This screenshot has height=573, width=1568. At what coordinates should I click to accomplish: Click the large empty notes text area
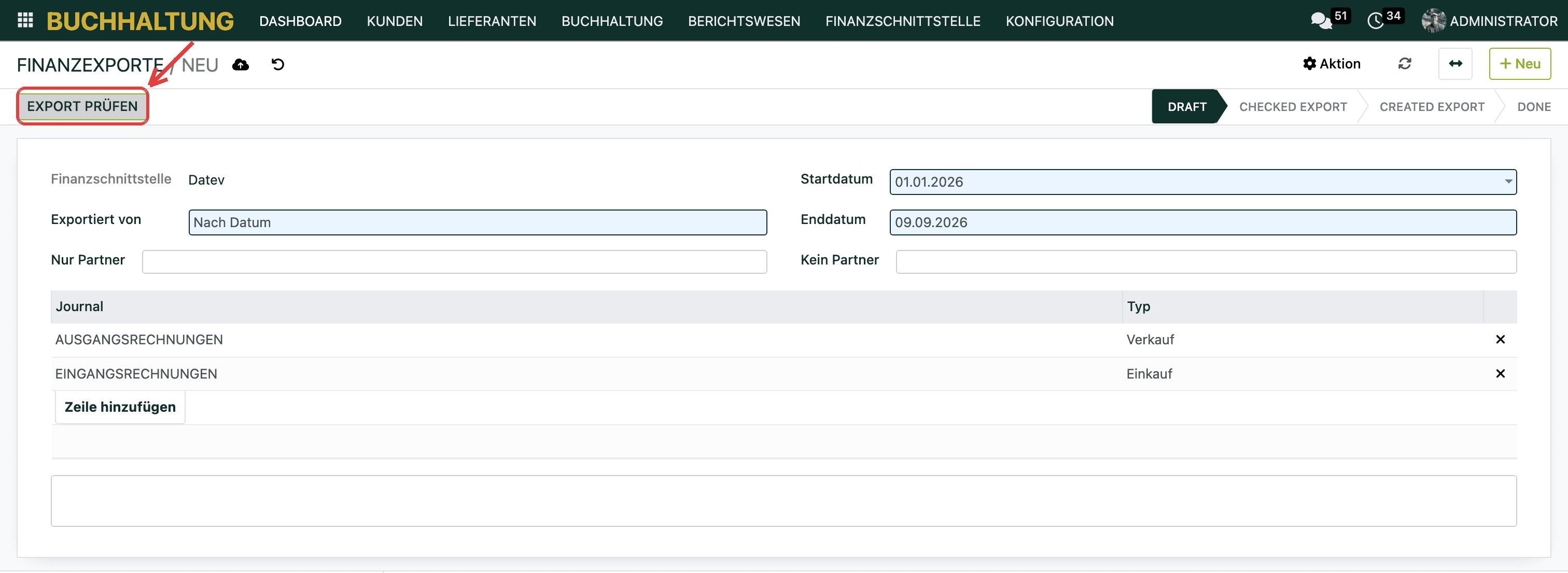(x=783, y=501)
